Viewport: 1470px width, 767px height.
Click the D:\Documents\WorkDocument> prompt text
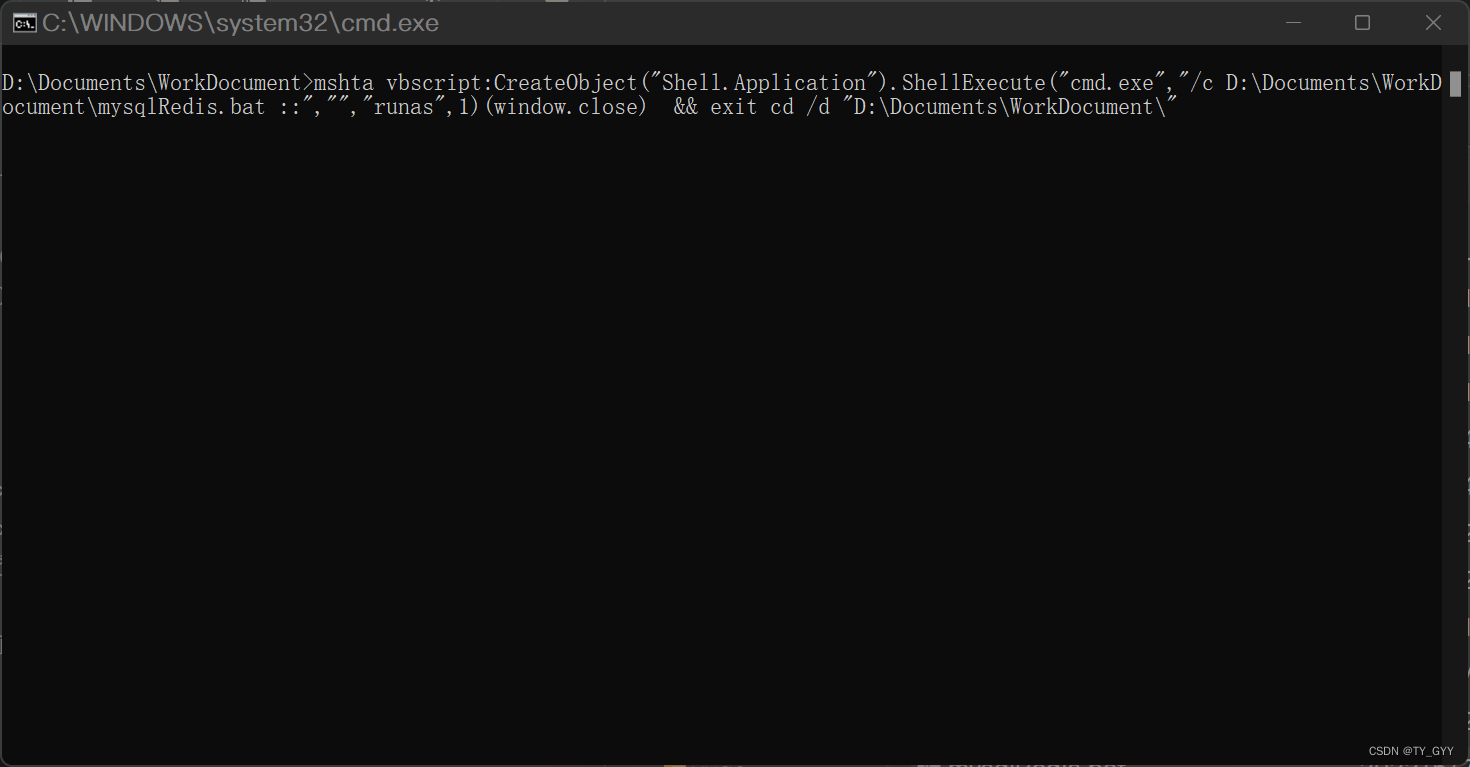point(157,83)
